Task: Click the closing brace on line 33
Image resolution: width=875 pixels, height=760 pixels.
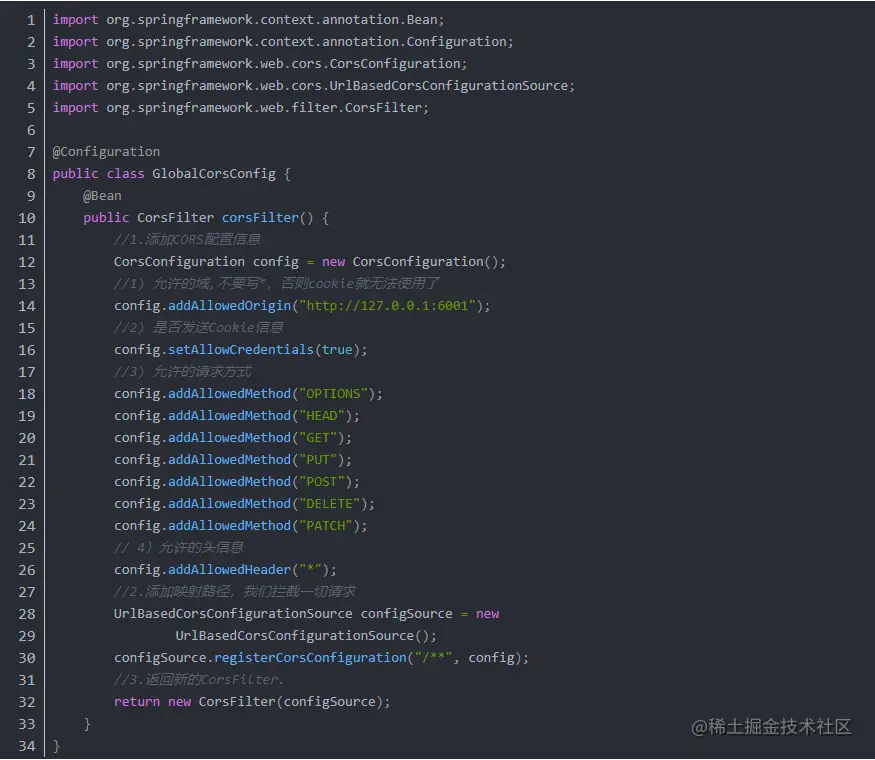Action: [x=87, y=724]
